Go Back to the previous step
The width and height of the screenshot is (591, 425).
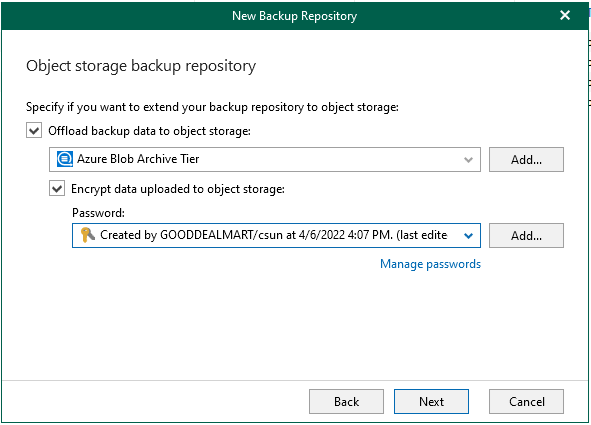pos(346,402)
